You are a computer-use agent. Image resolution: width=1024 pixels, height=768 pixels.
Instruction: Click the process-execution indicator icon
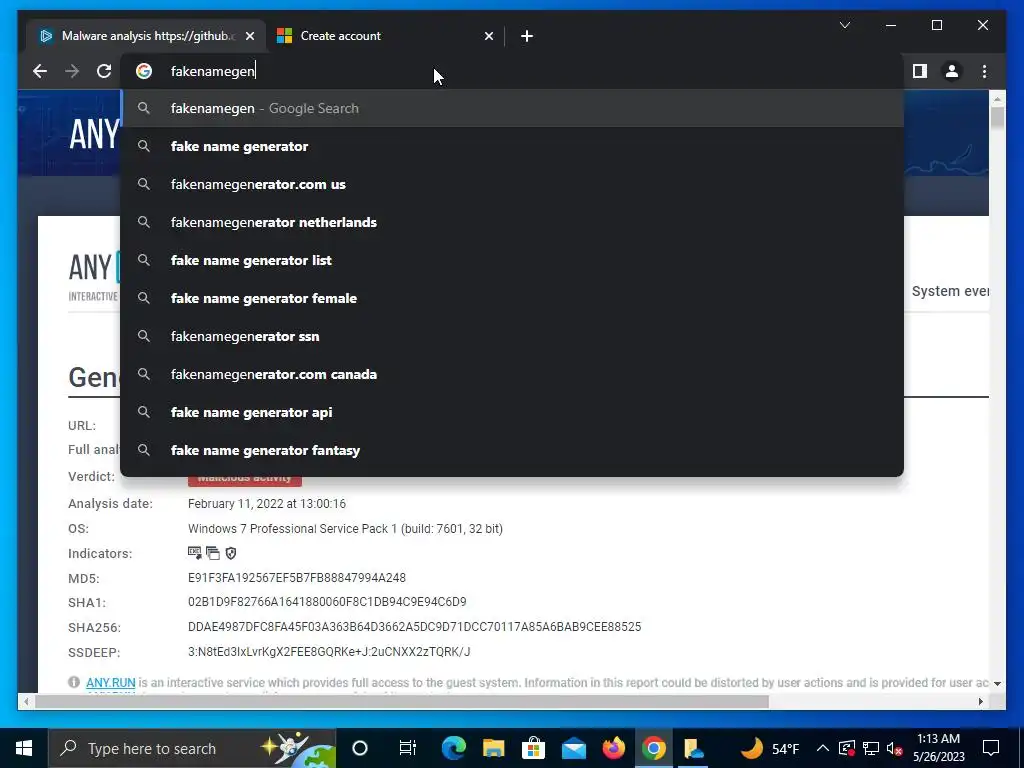point(195,553)
